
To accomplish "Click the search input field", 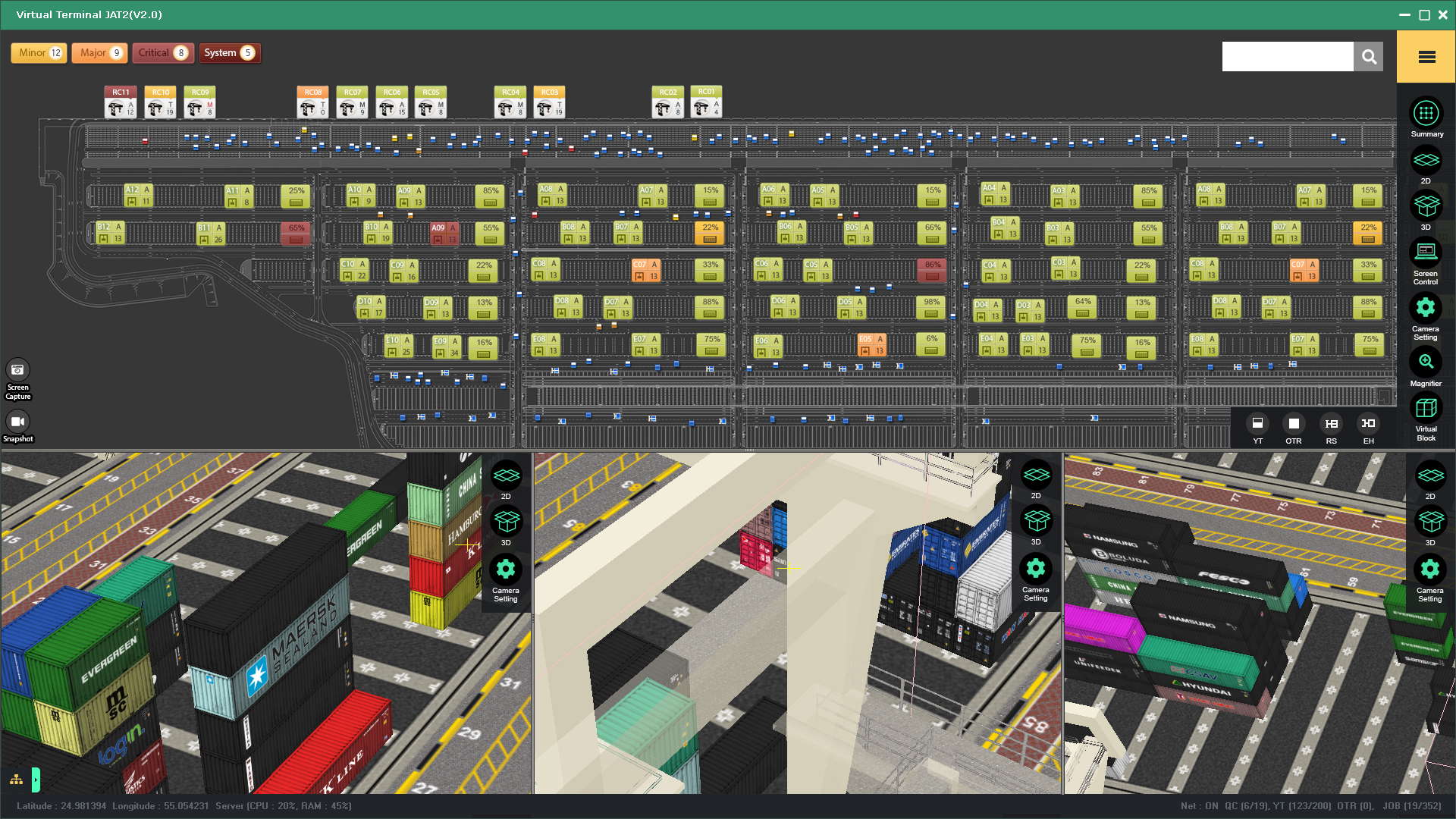I will coord(1287,57).
